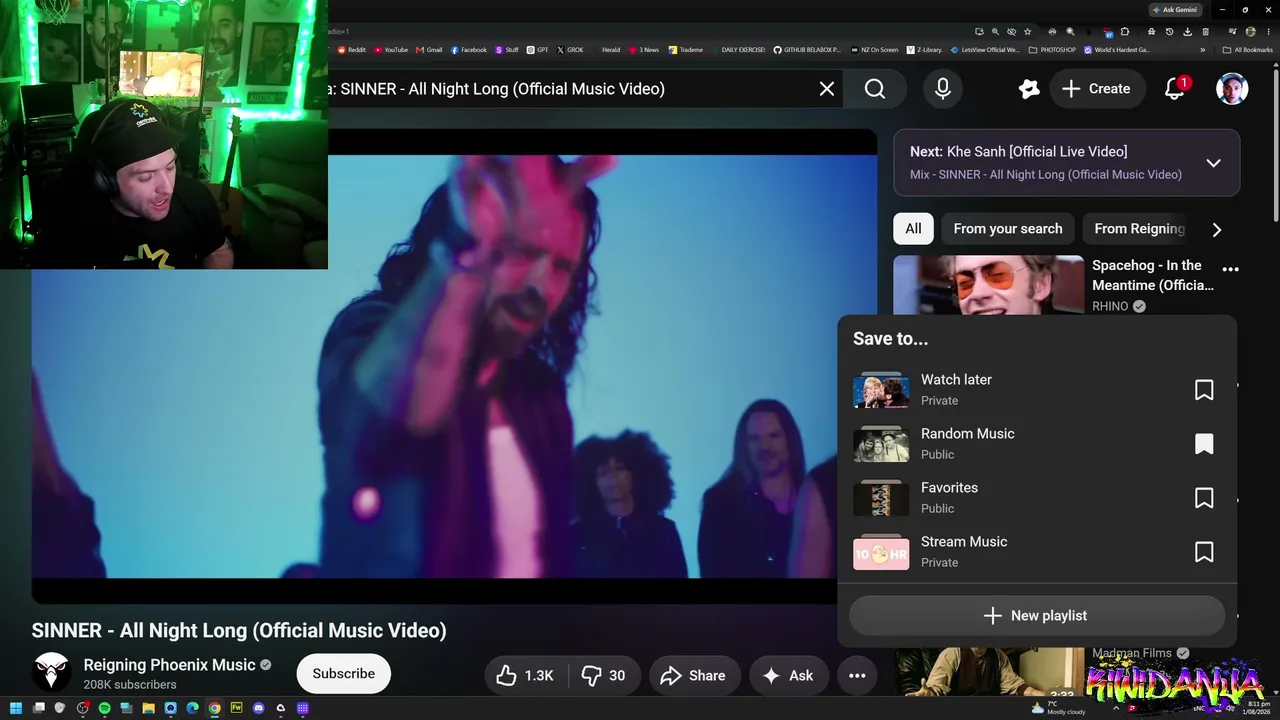Click Reigning Phoenix Music channel avatar
Screen dimensions: 1280x720
51,673
